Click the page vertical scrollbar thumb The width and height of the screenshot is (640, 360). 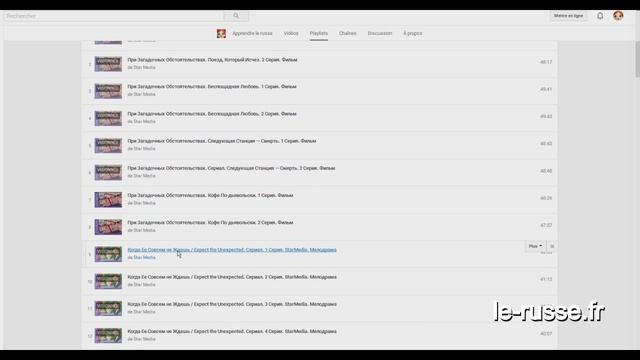(637, 59)
